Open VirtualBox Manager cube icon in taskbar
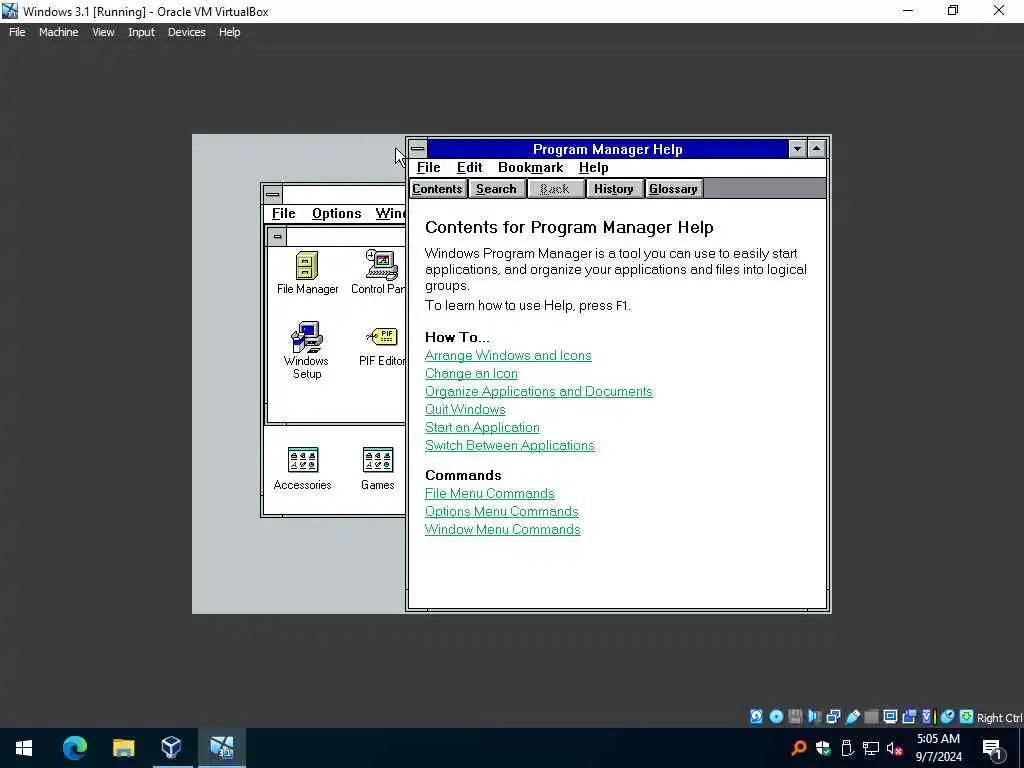Screen dimensions: 1024x768 pos(172,748)
